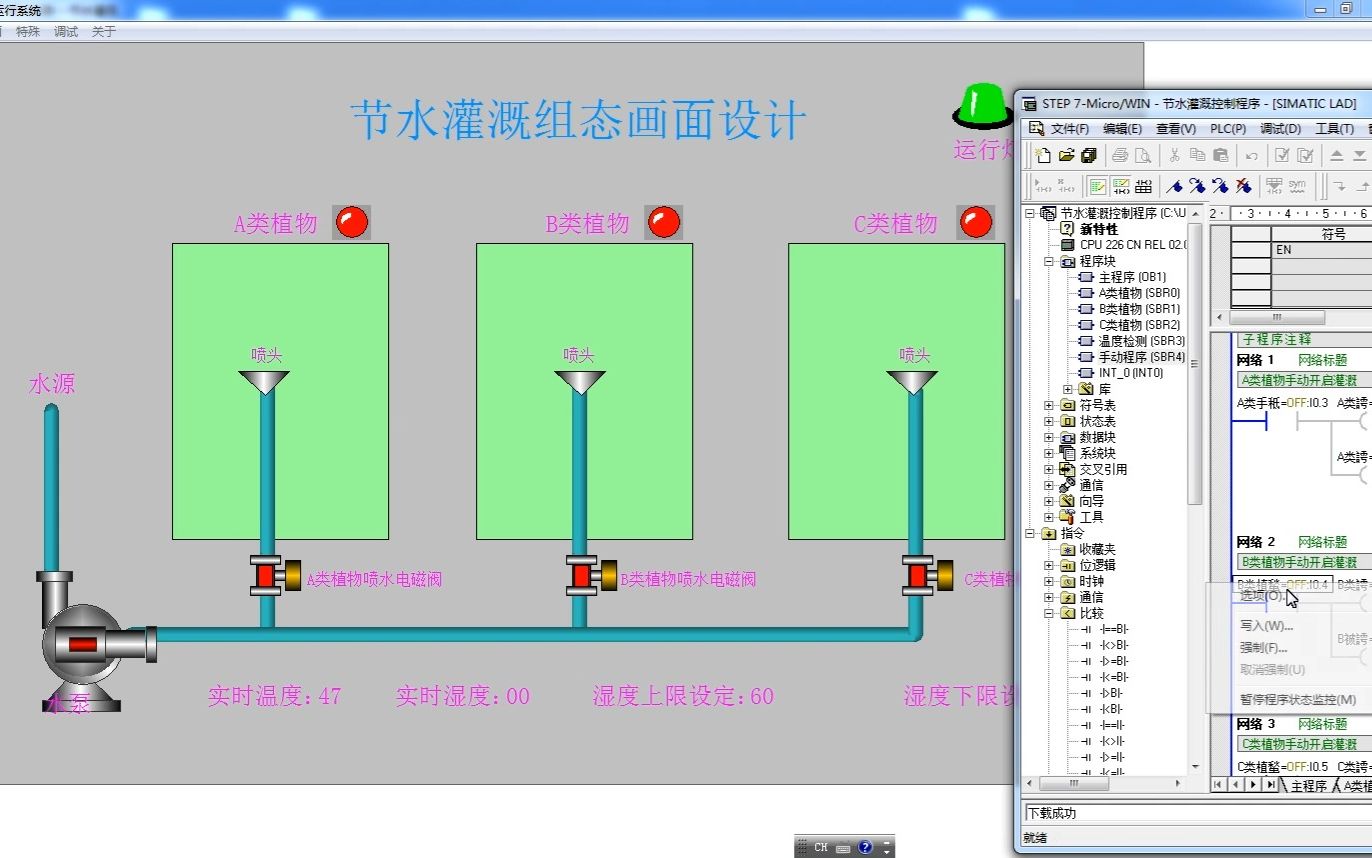Click the C类植物 sprinkler nozzle
The image size is (1372, 858).
(x=912, y=382)
